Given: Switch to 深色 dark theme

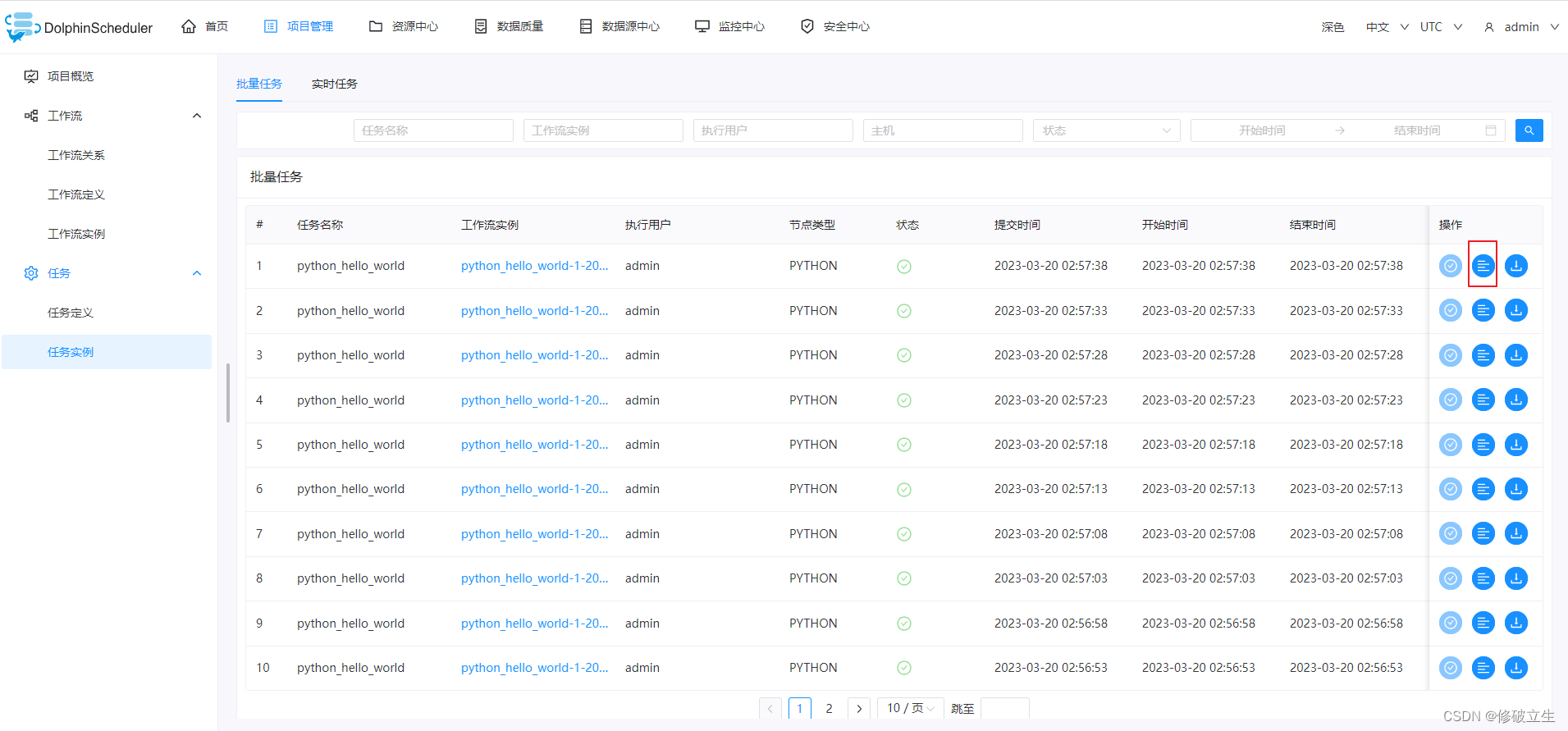Looking at the screenshot, I should click(x=1333, y=27).
